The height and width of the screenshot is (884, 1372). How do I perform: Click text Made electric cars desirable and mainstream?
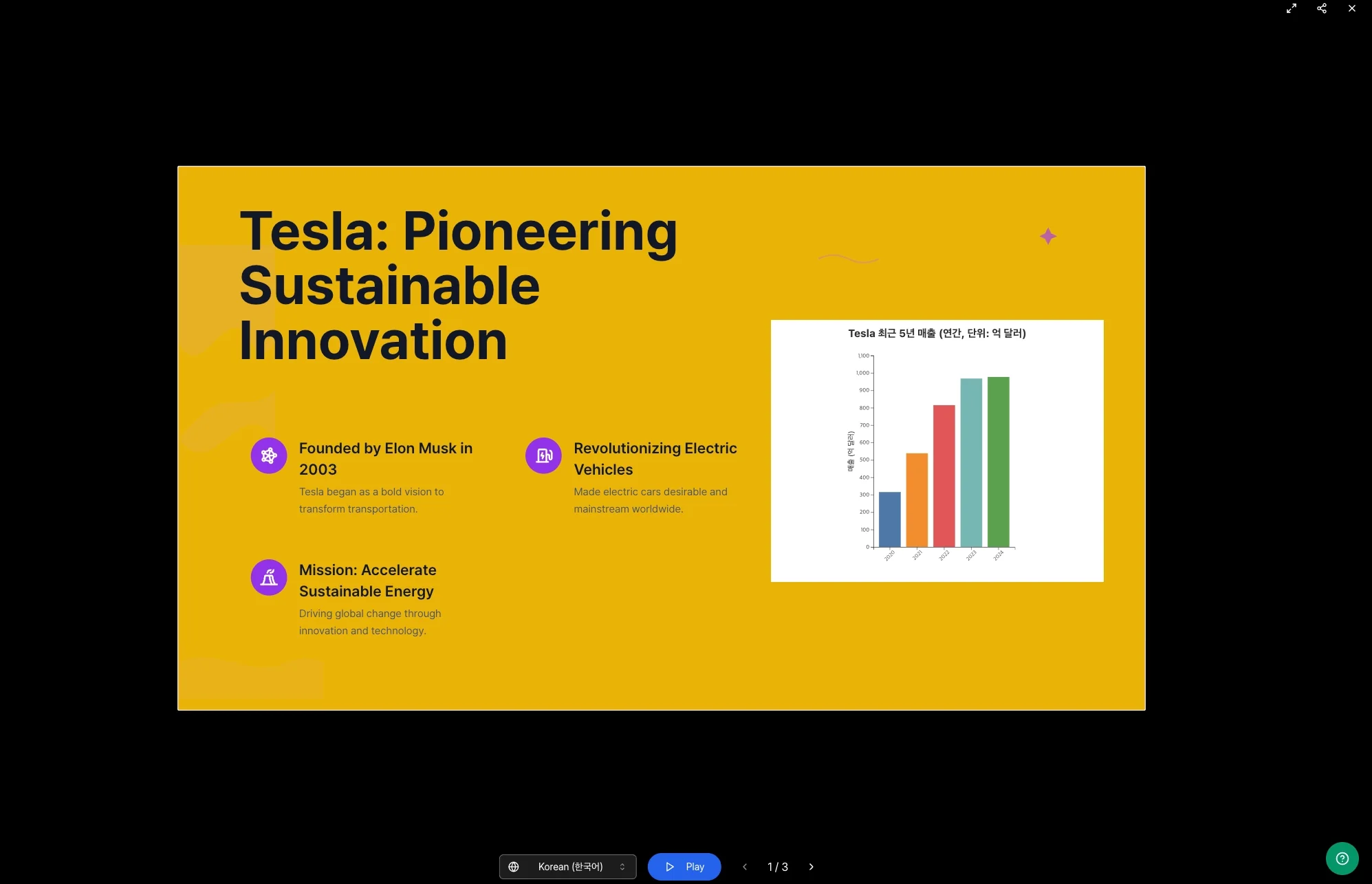tap(651, 500)
